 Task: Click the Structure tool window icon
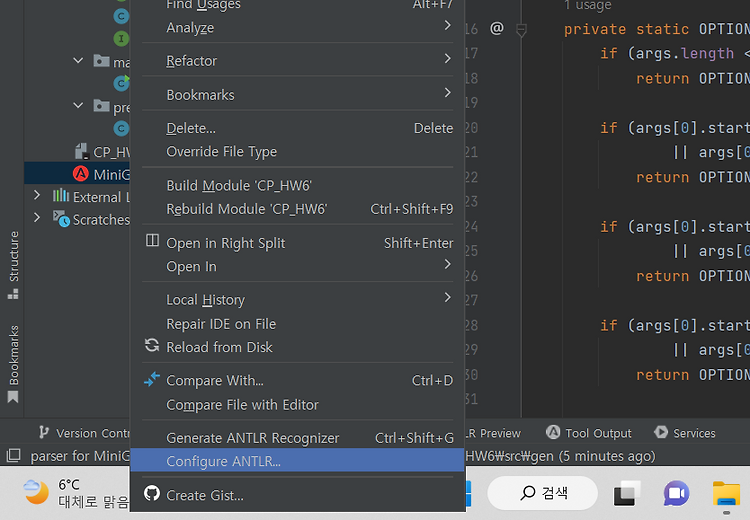coord(13,294)
